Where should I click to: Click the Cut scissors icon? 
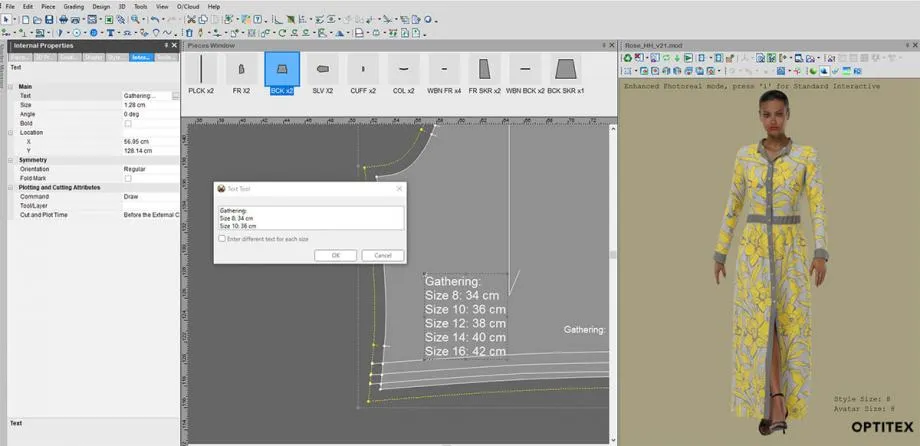(x=191, y=19)
